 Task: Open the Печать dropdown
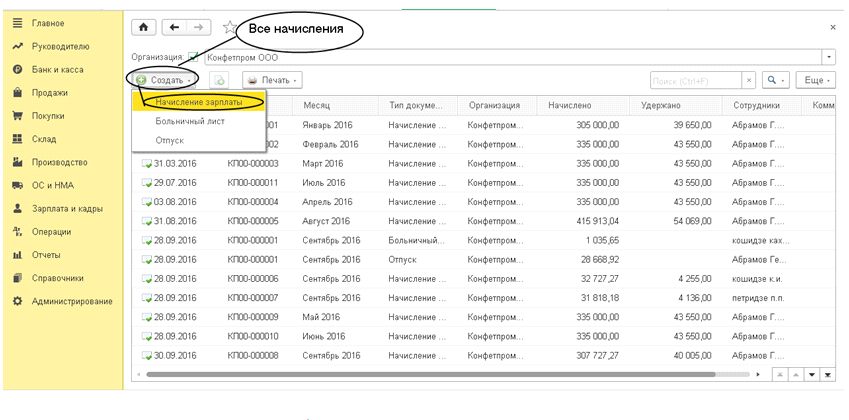272,79
